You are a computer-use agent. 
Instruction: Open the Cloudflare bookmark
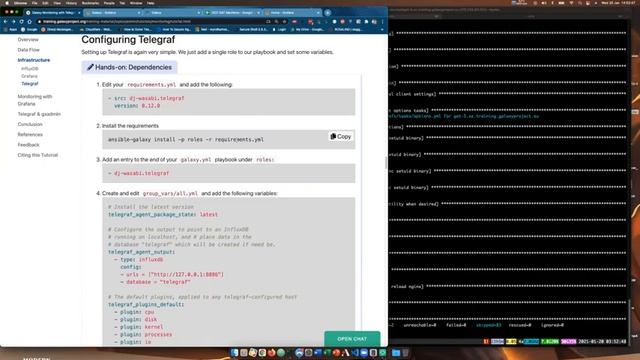click(x=96, y=29)
